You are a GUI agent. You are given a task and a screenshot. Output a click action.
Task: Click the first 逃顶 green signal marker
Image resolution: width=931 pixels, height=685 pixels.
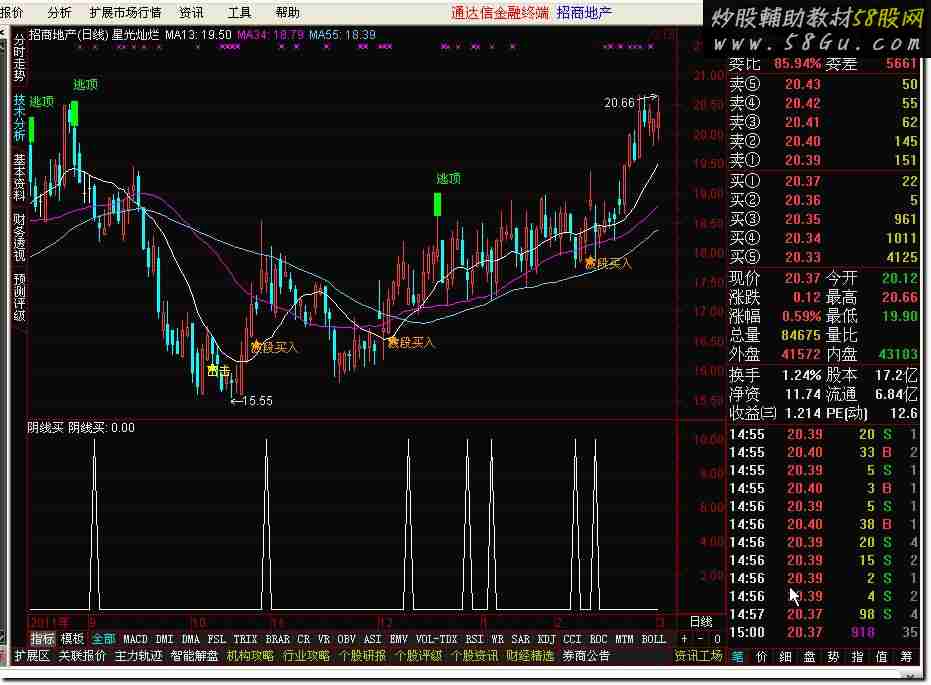tap(32, 129)
